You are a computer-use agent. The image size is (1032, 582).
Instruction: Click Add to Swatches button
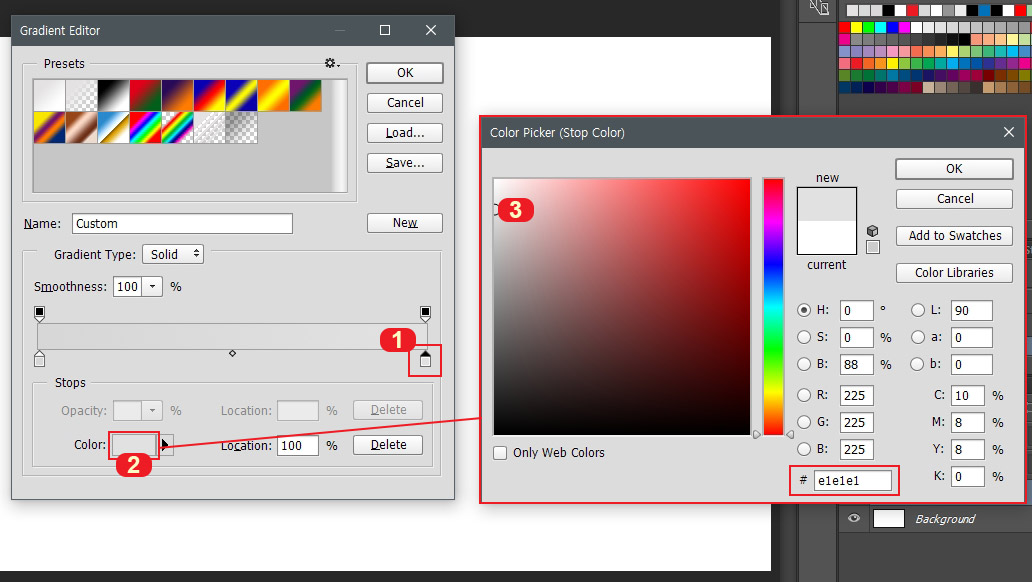click(954, 236)
